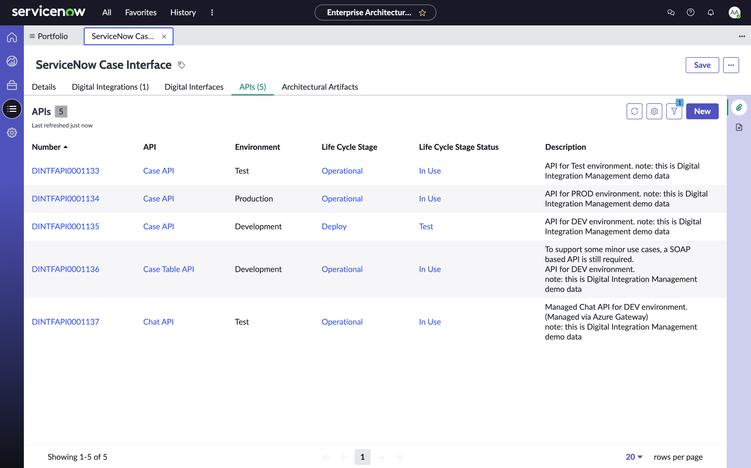Open the chat conversations icon in header
This screenshot has width=751, height=468.
click(671, 12)
